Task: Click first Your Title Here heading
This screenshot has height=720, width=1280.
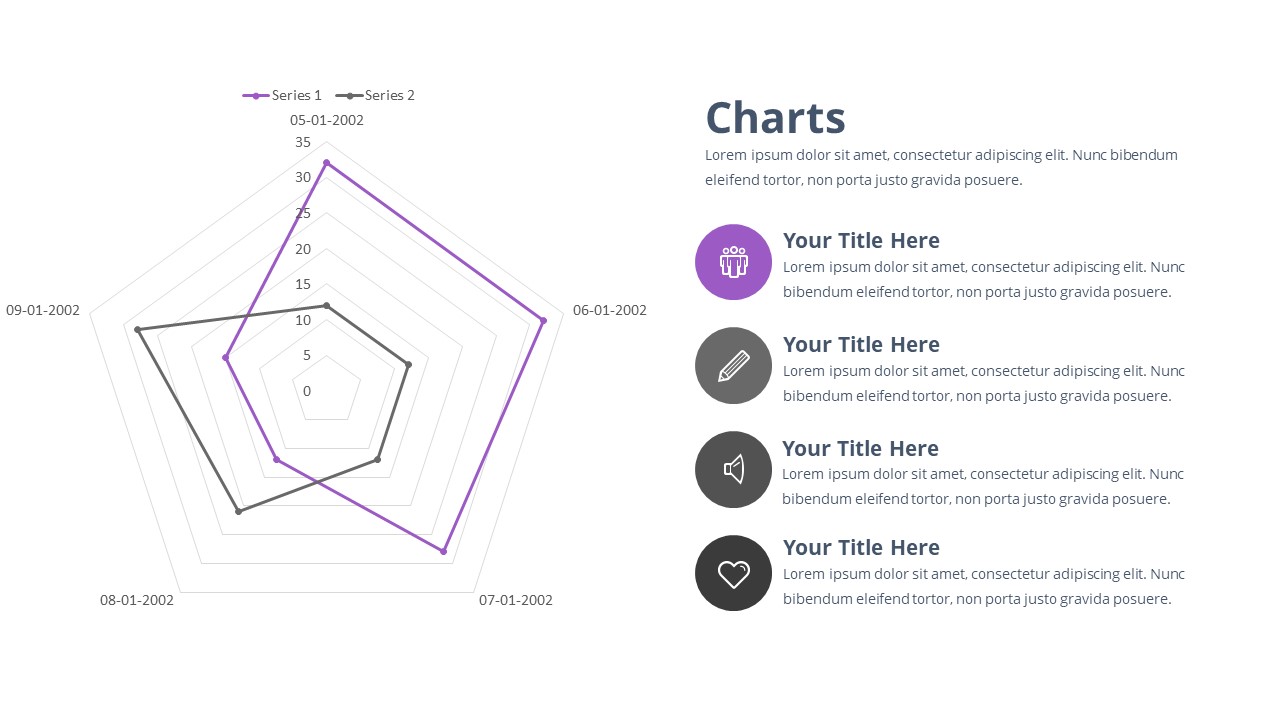Action: coord(861,240)
